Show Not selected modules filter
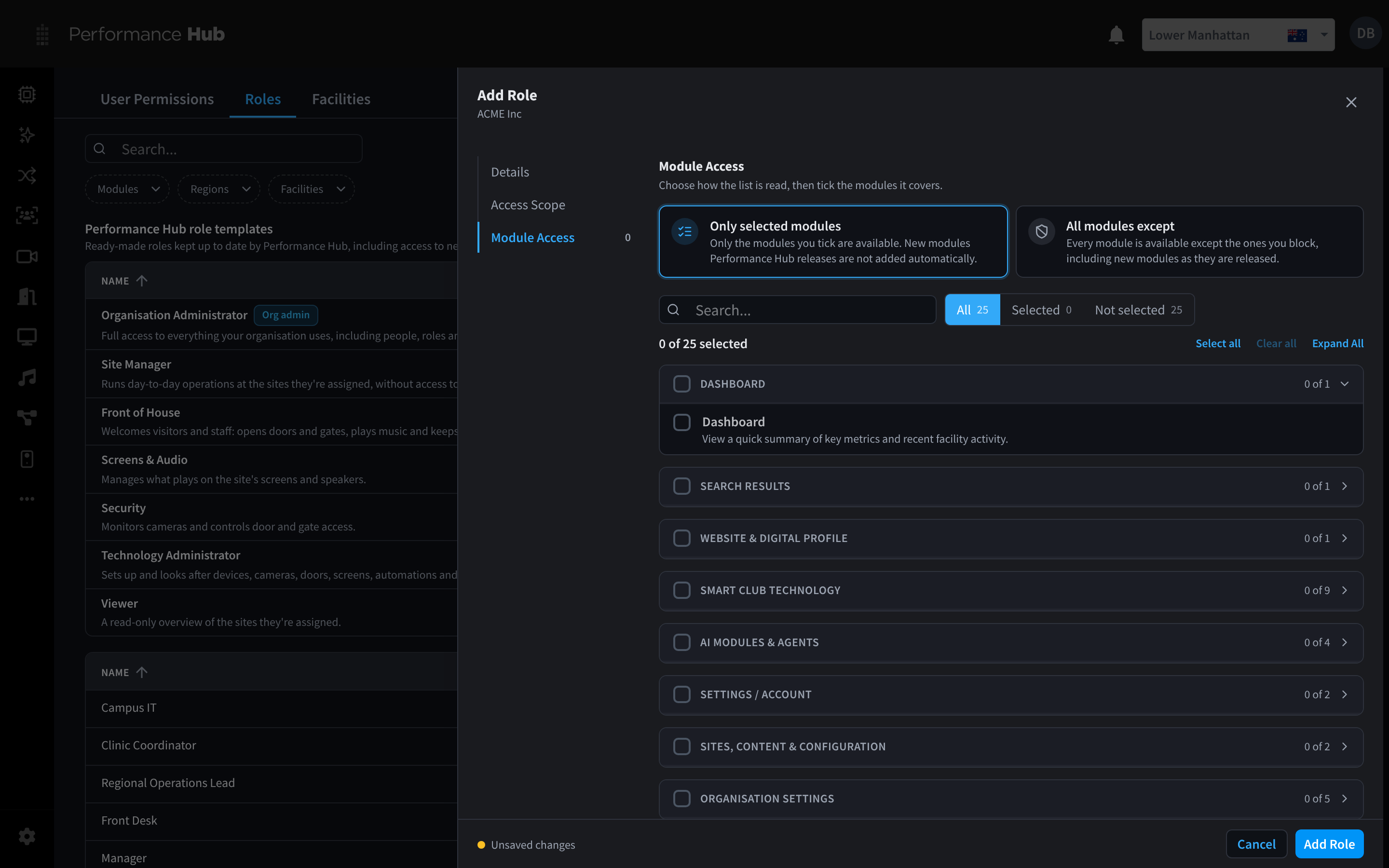Viewport: 1389px width, 868px height. tap(1138, 310)
